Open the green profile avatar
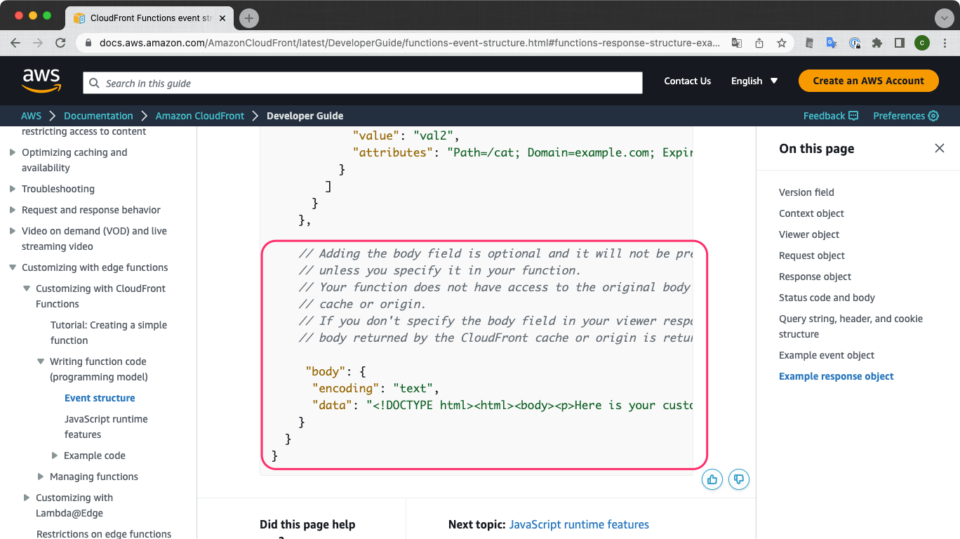Screen dimensions: 960x539 [922, 43]
